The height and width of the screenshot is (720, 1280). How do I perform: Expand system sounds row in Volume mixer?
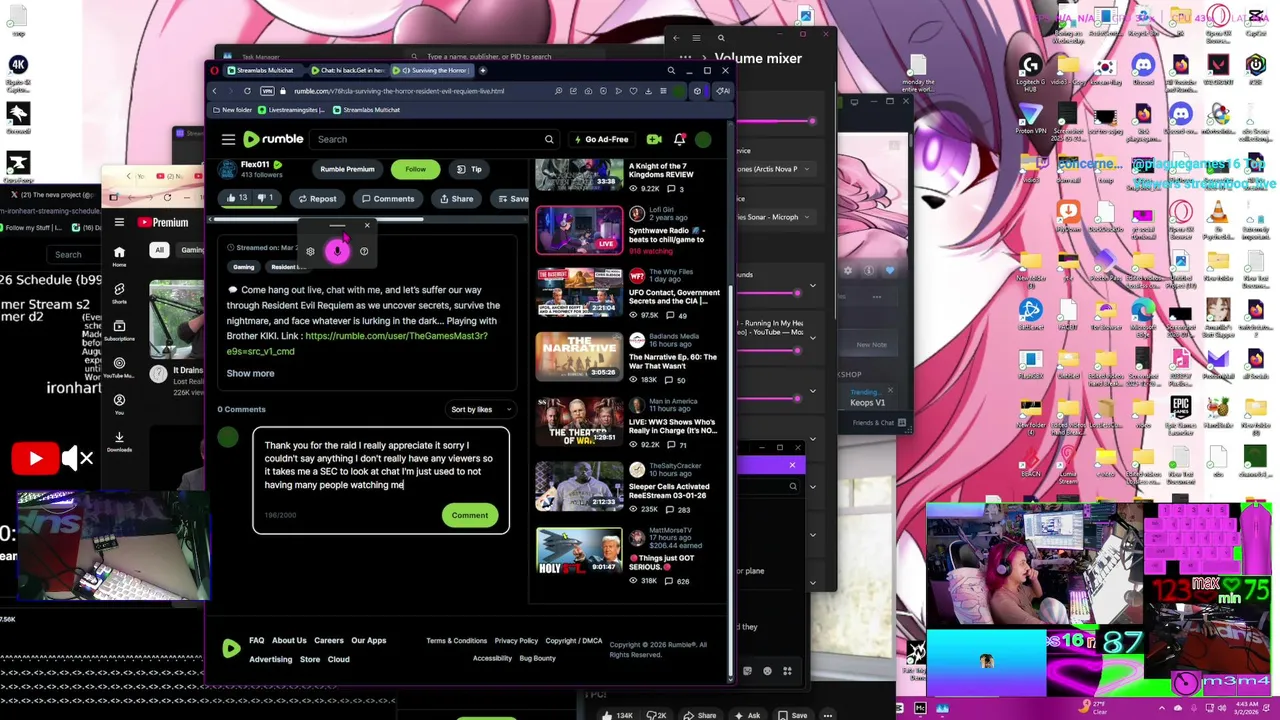(x=812, y=286)
